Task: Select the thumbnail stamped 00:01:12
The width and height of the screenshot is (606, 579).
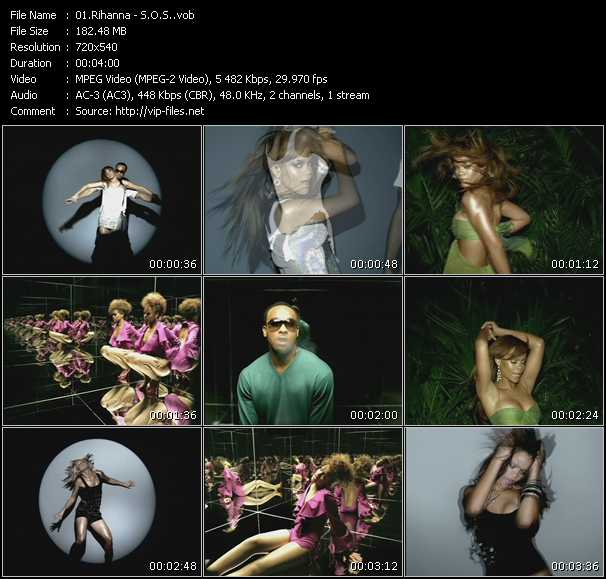Action: (504, 200)
